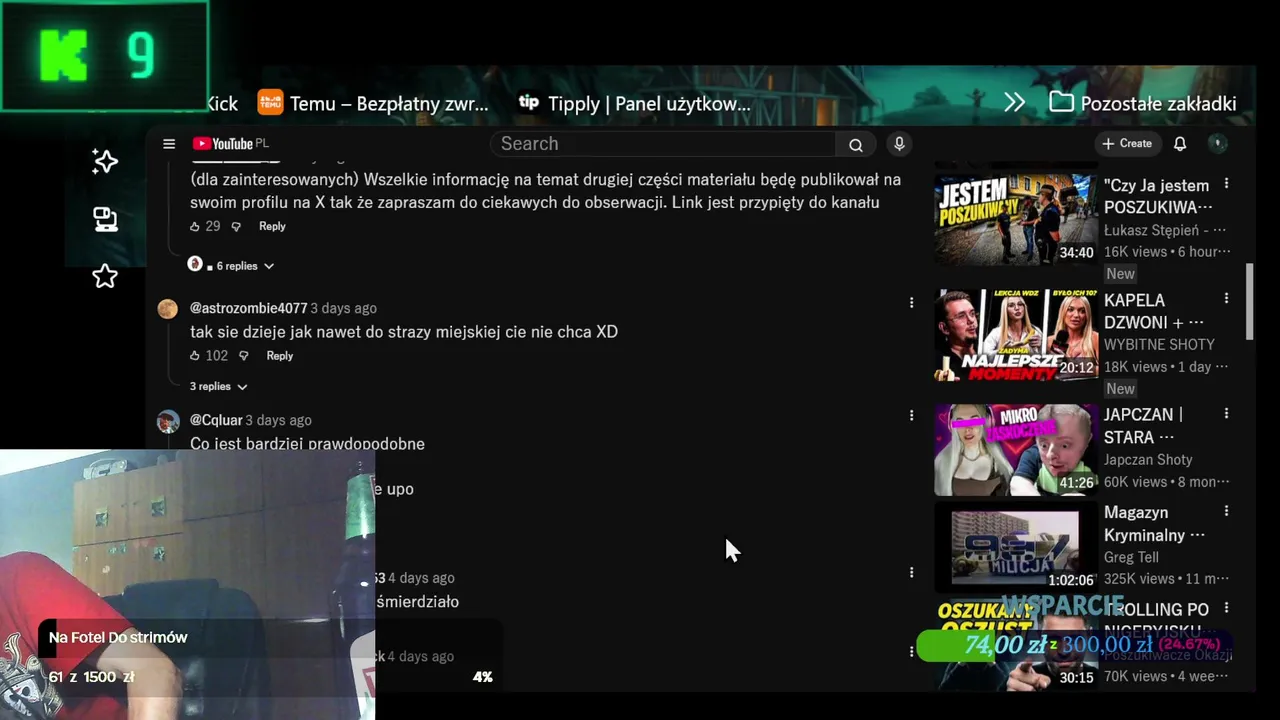The image size is (1280, 720).
Task: Click the browser sidebar icon between sparkle and star
Action: pos(105,219)
